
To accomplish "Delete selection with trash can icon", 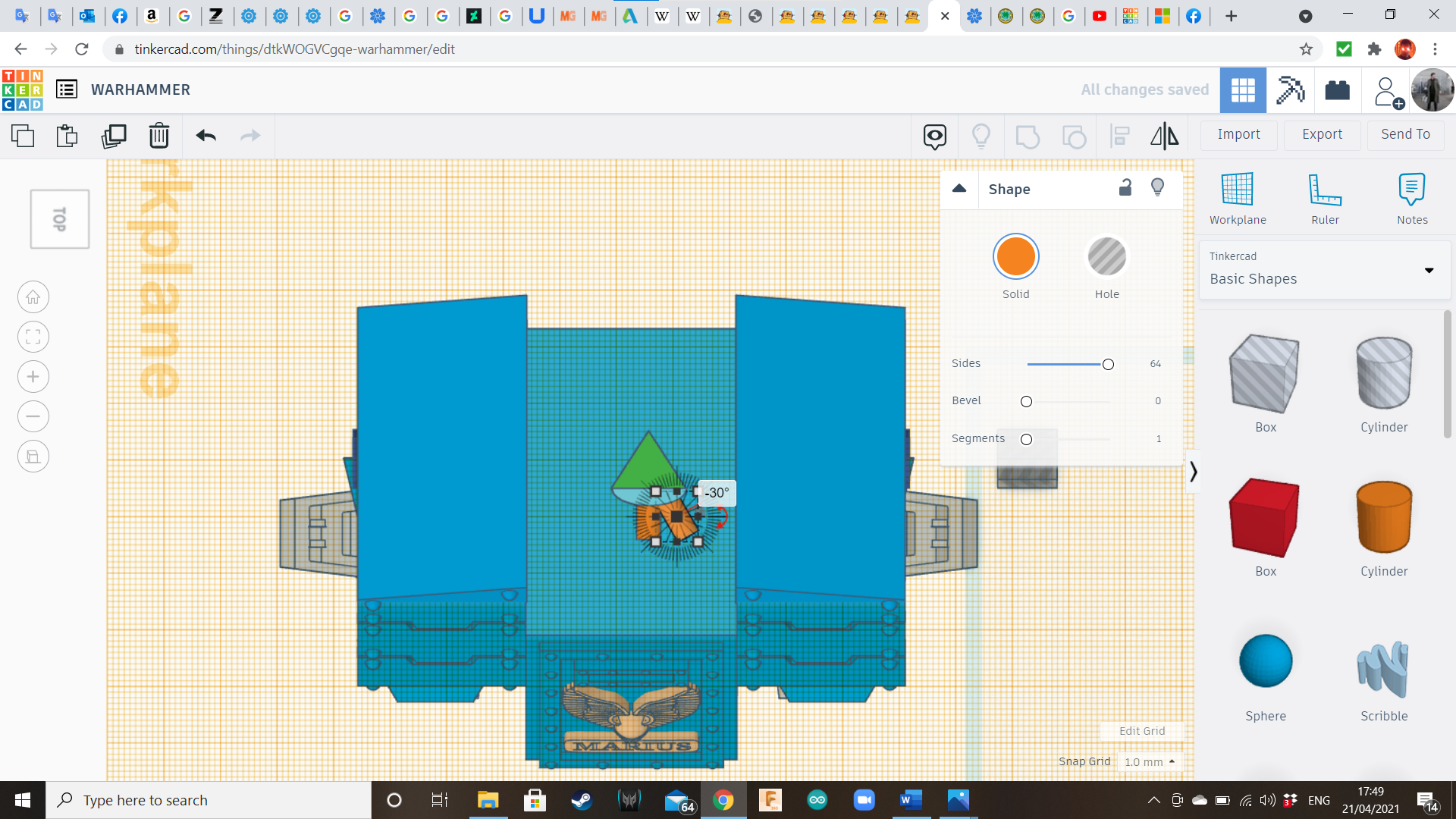I will click(x=159, y=136).
